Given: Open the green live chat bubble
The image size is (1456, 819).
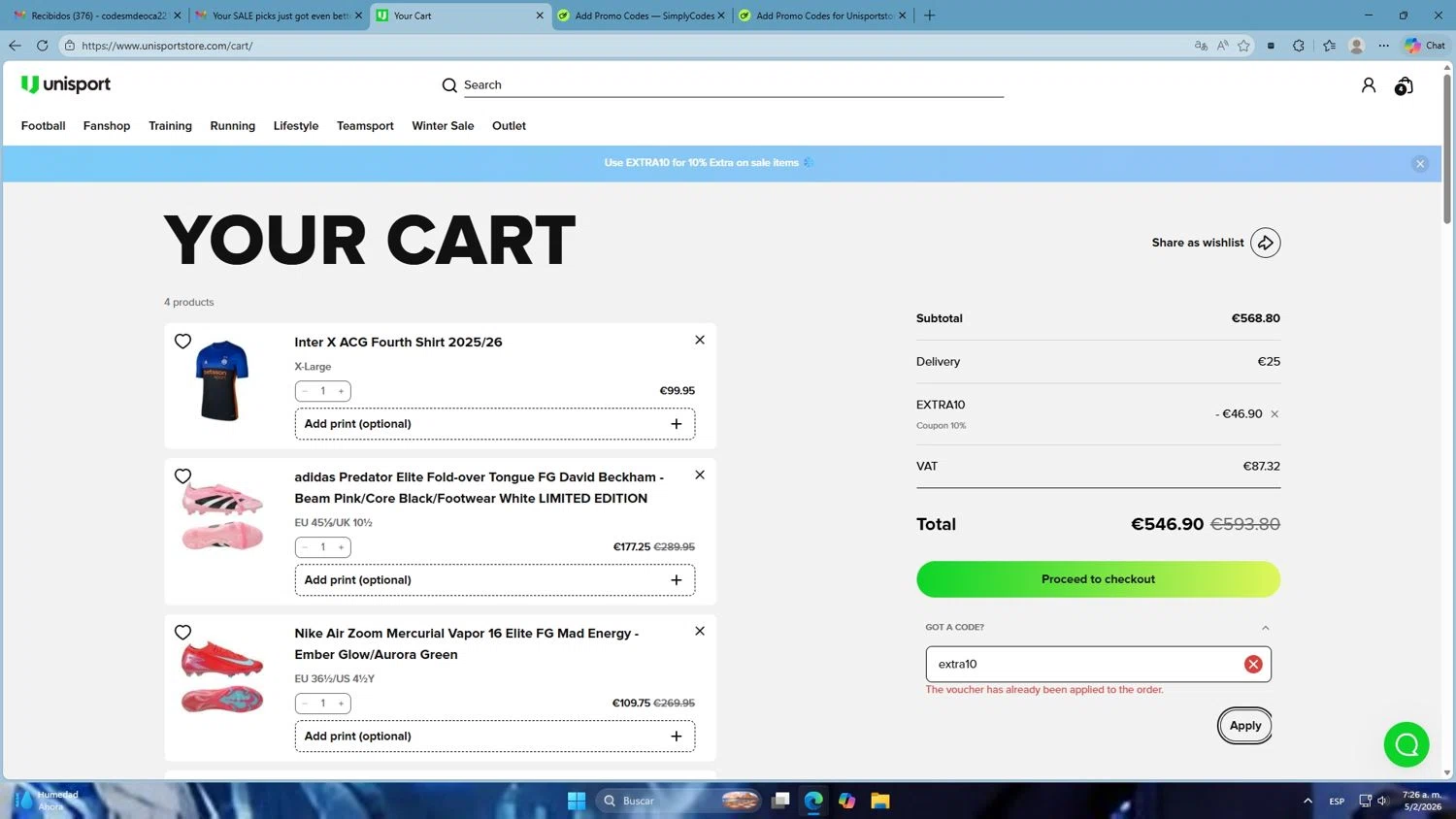Looking at the screenshot, I should 1406,744.
